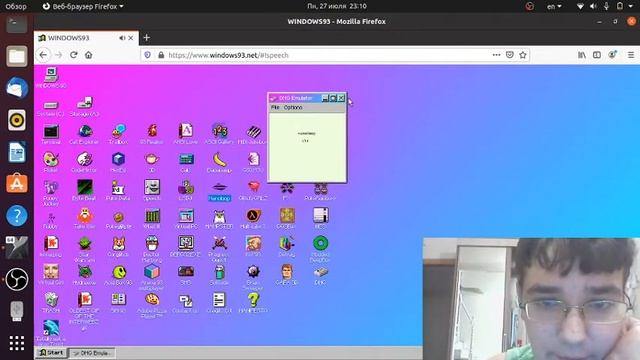Show applications grid in dock

pyautogui.click(x=17, y=343)
